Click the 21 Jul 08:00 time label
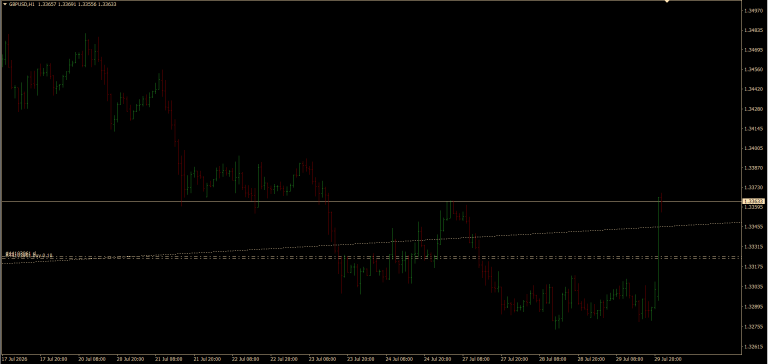The image size is (768, 364). click(x=169, y=359)
